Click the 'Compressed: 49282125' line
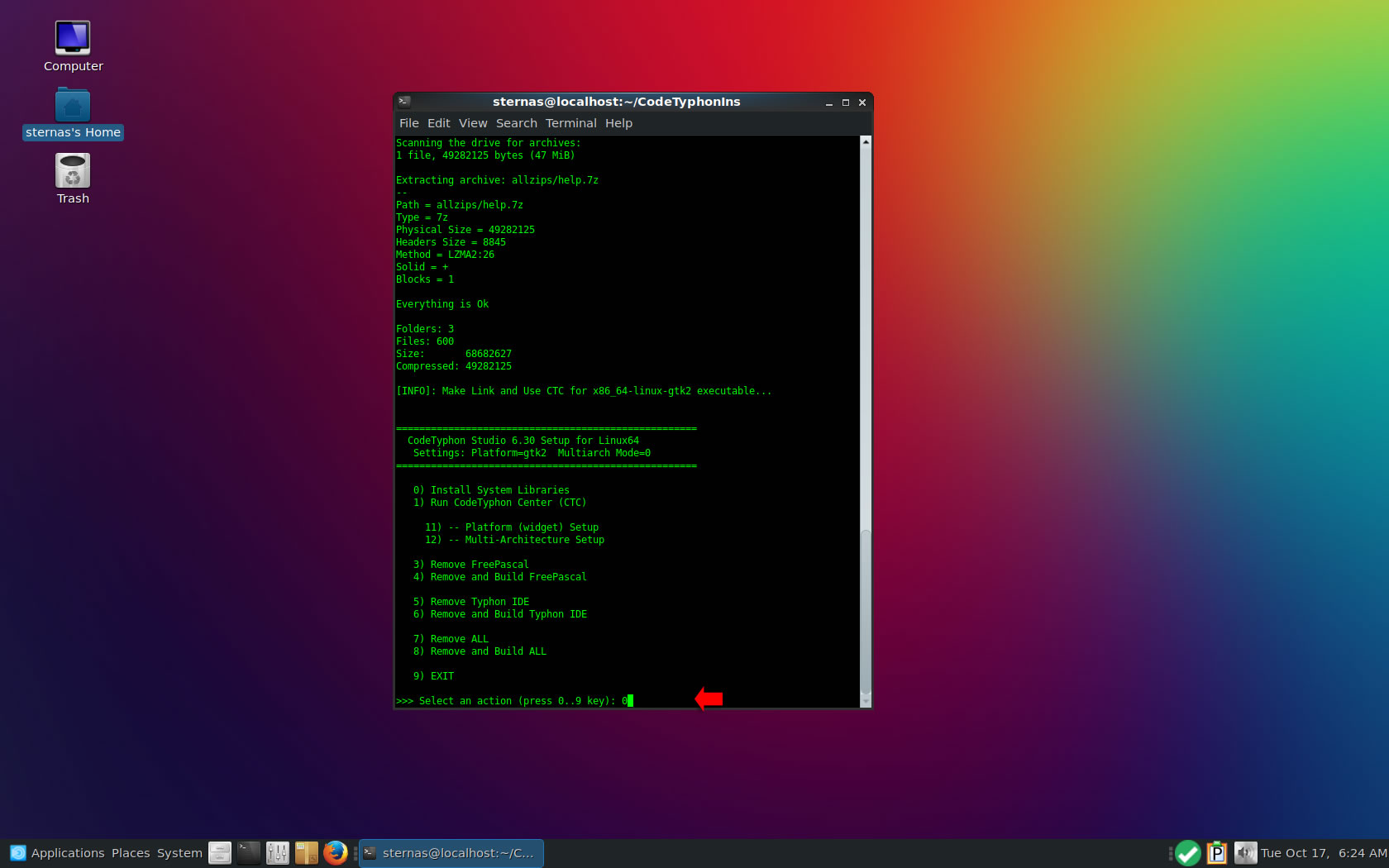This screenshot has width=1389, height=868. 454,366
